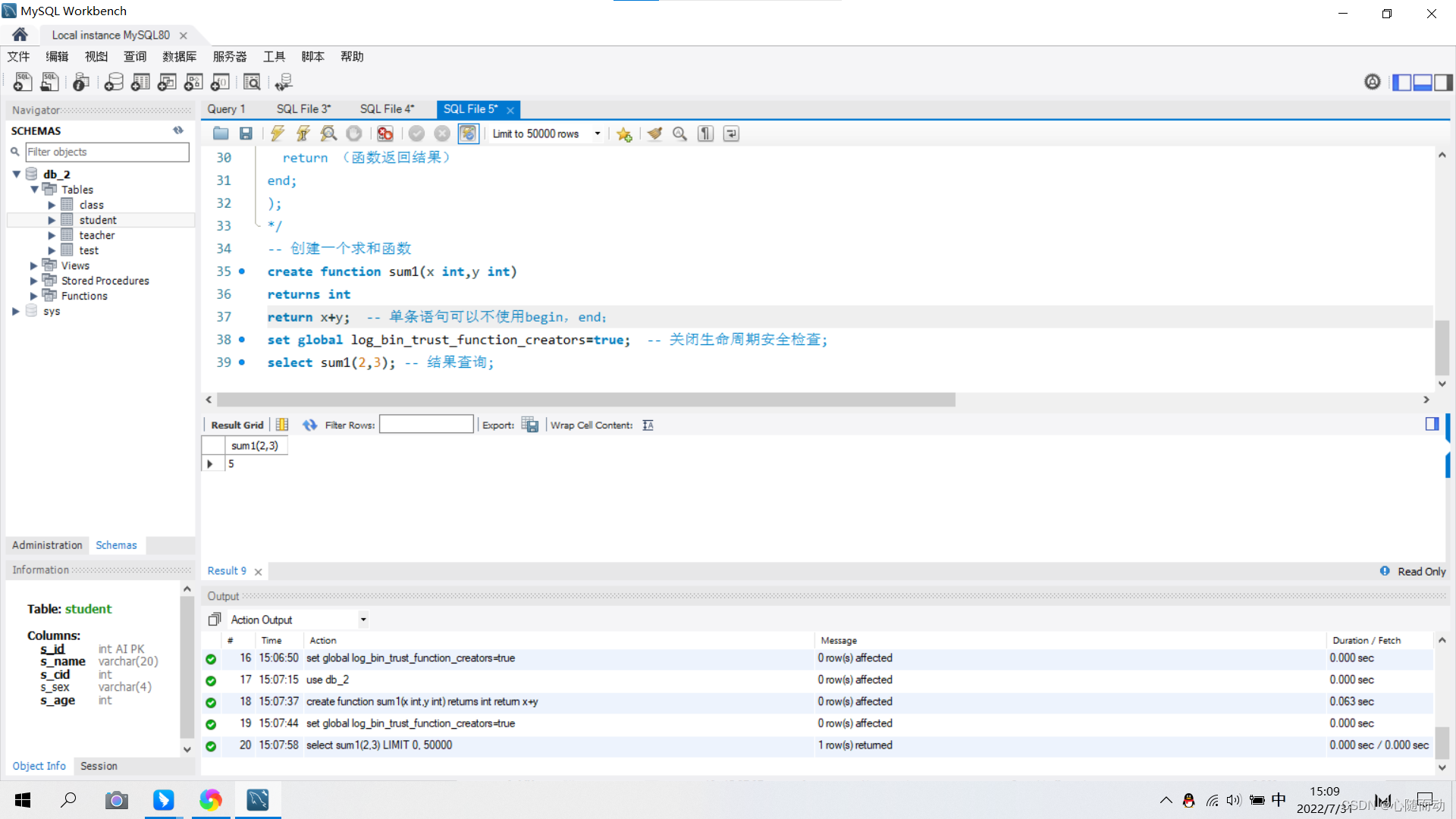Open a script file with the folder icon
Viewport: 1456px width, 819px height.
[221, 133]
